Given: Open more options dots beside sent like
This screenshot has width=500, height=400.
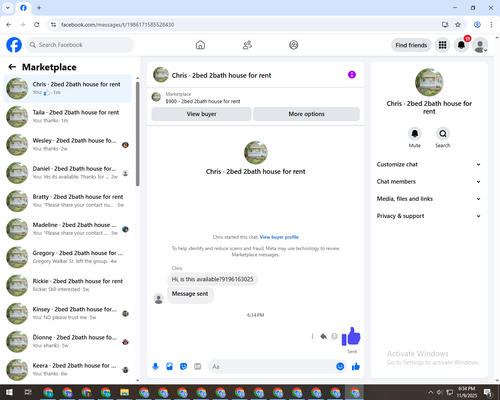Looking at the screenshot, I should [312, 336].
